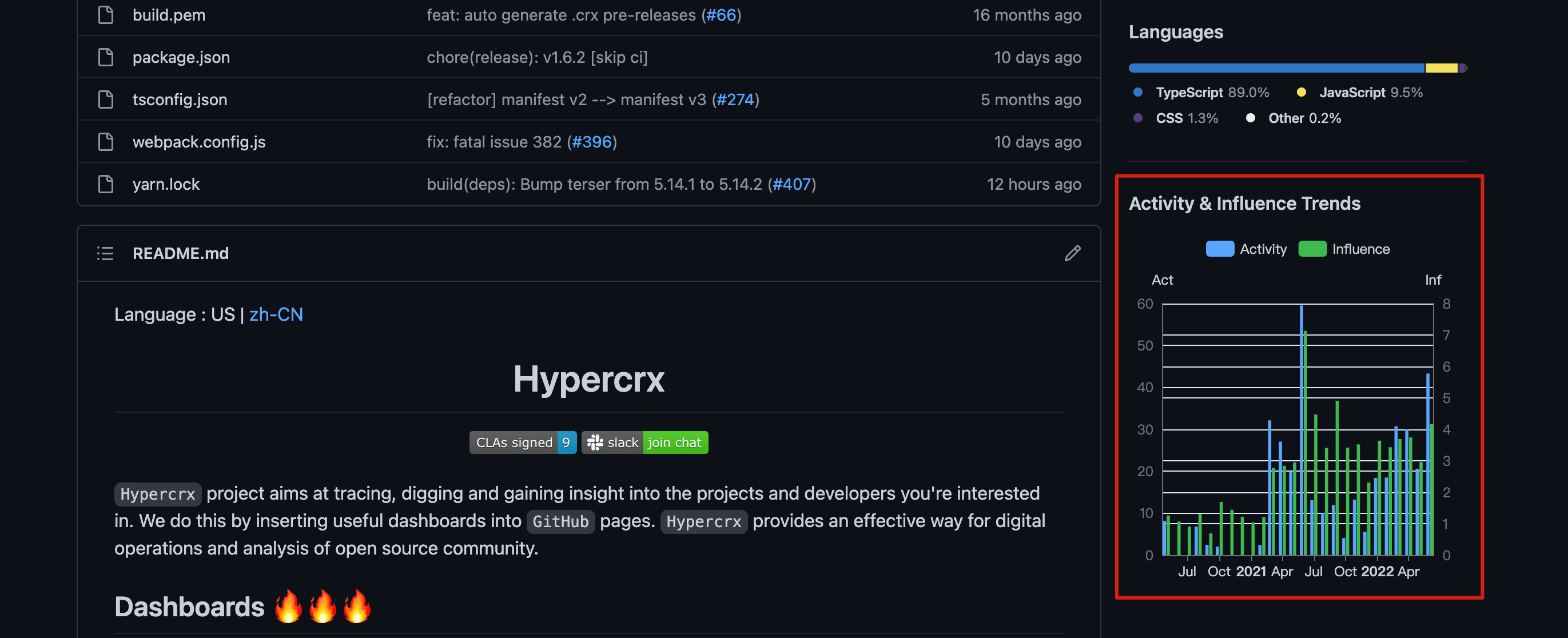Click the CLAs signed badge
1568x638 pixels.
pyautogui.click(x=522, y=442)
